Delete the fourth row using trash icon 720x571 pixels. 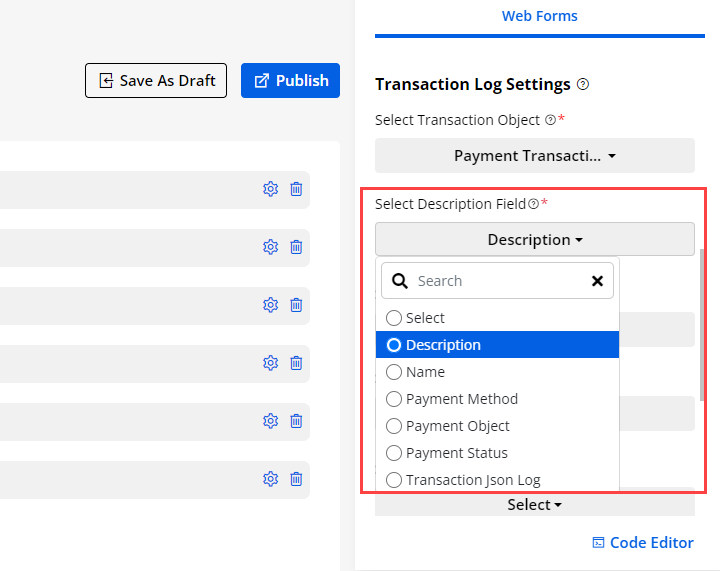[296, 363]
